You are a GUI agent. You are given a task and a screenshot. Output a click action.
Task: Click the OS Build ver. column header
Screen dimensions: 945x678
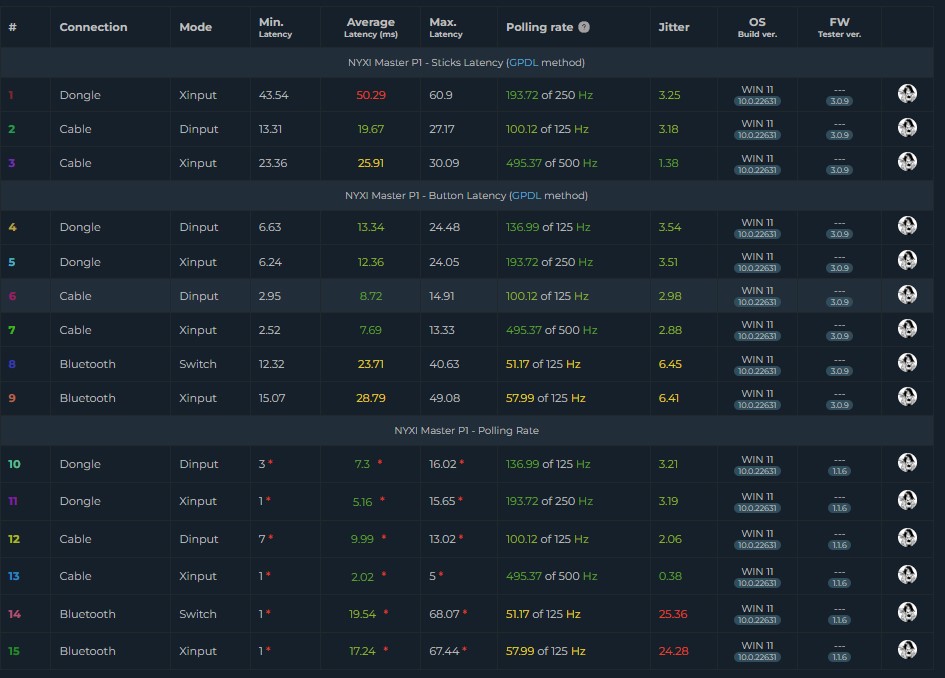click(757, 27)
